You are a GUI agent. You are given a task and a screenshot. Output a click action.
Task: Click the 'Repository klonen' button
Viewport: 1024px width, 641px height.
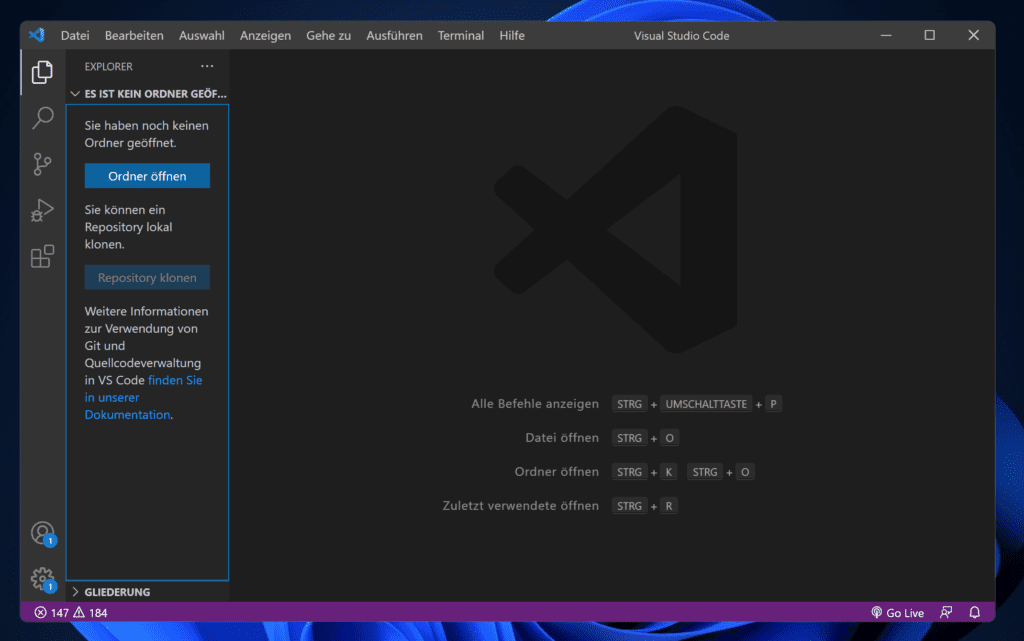point(147,278)
